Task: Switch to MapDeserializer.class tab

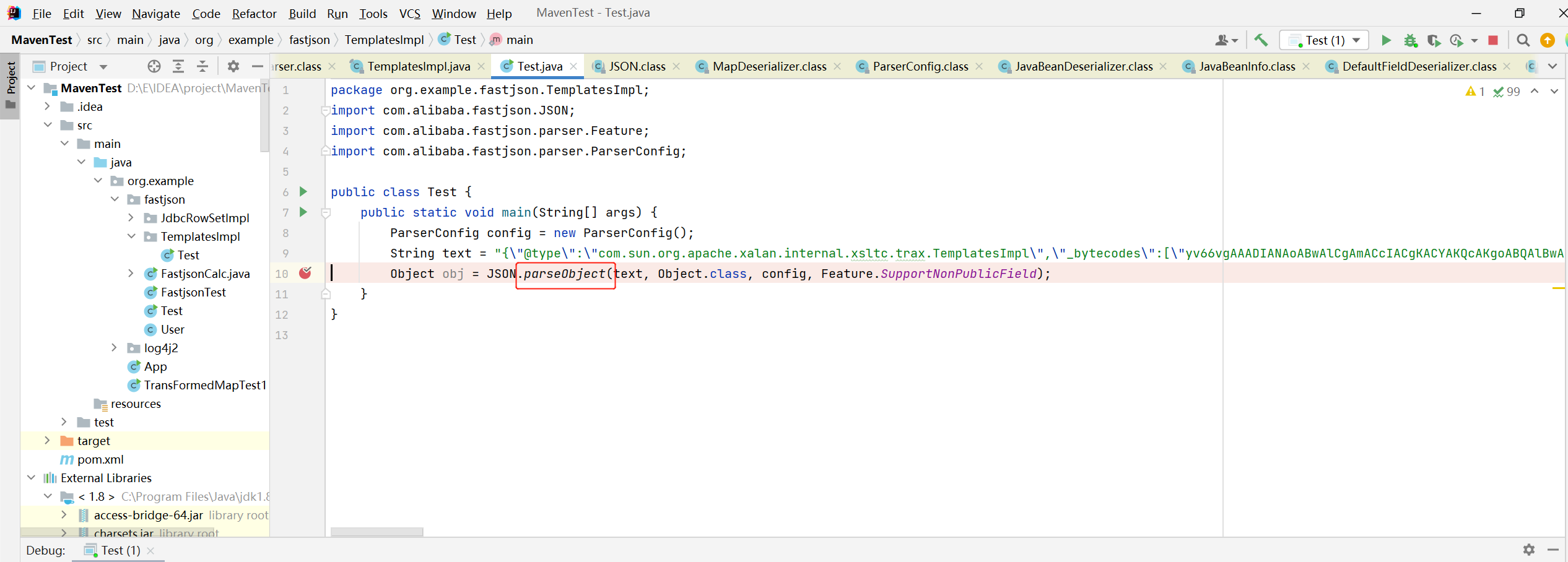Action: [769, 66]
